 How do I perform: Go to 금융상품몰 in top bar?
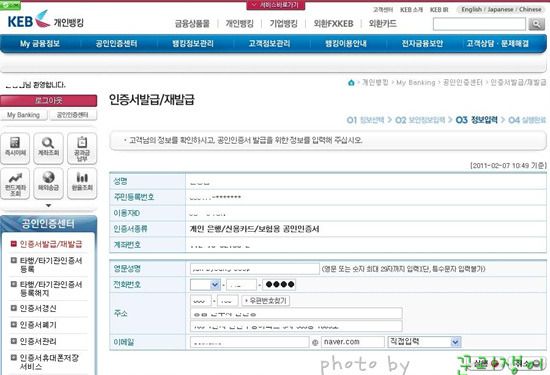(x=192, y=24)
